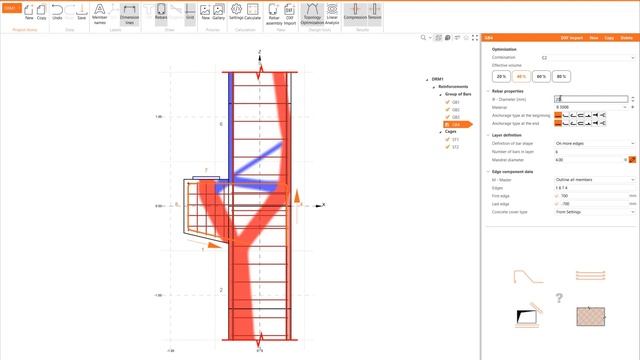Click the Copy project item icon

coord(41,12)
